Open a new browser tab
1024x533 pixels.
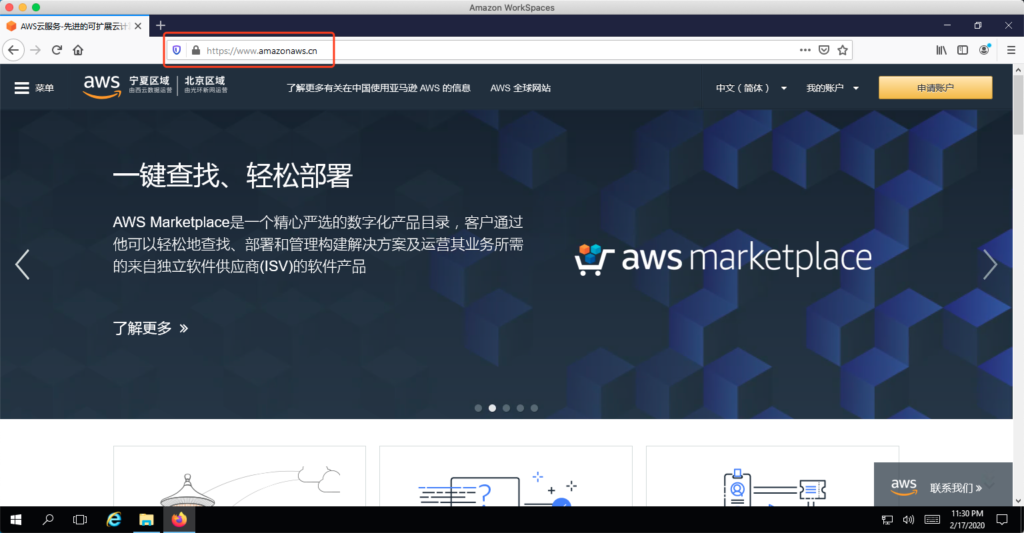tap(160, 25)
